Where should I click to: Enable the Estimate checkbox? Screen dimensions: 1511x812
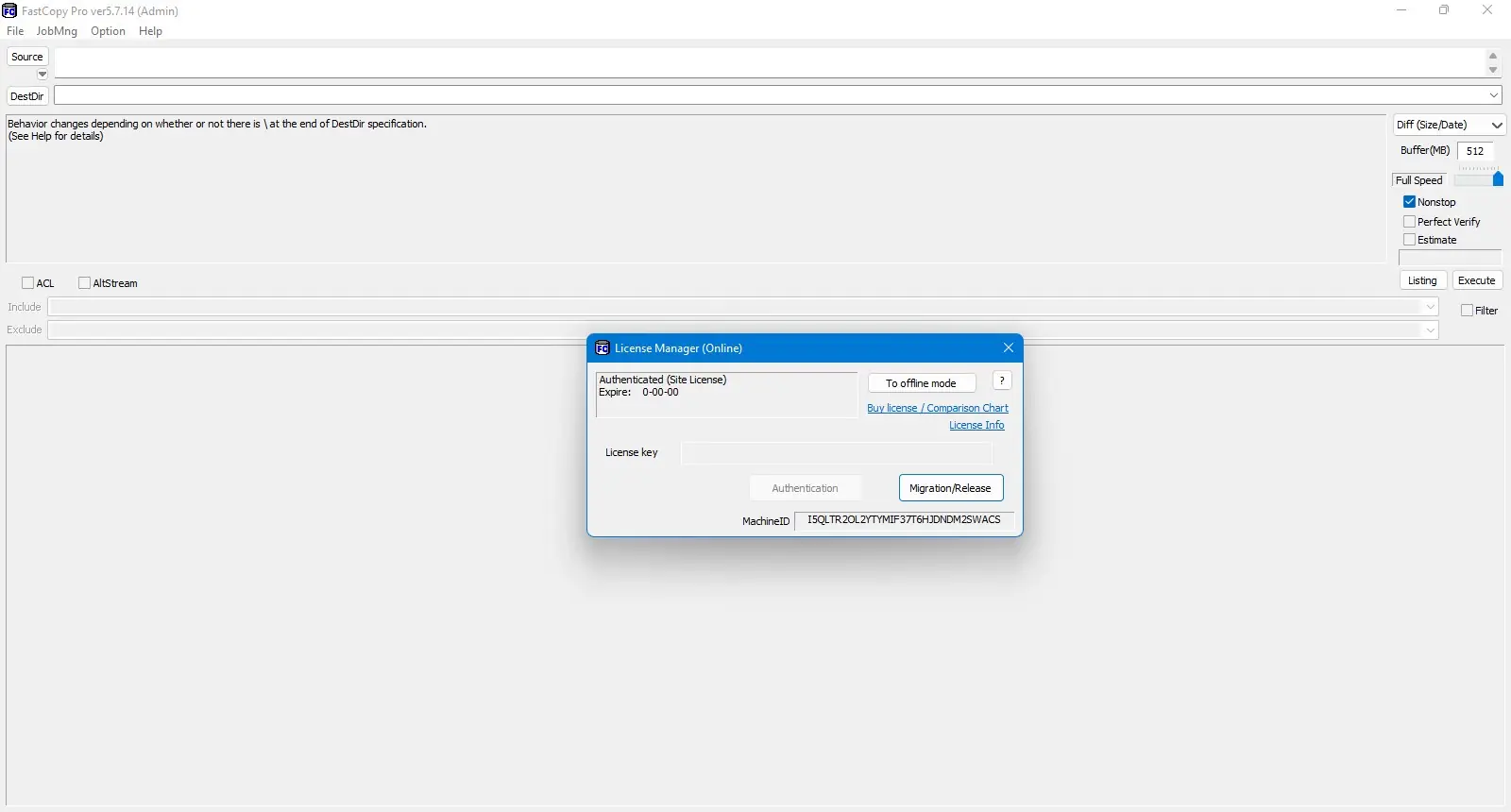(1409, 240)
